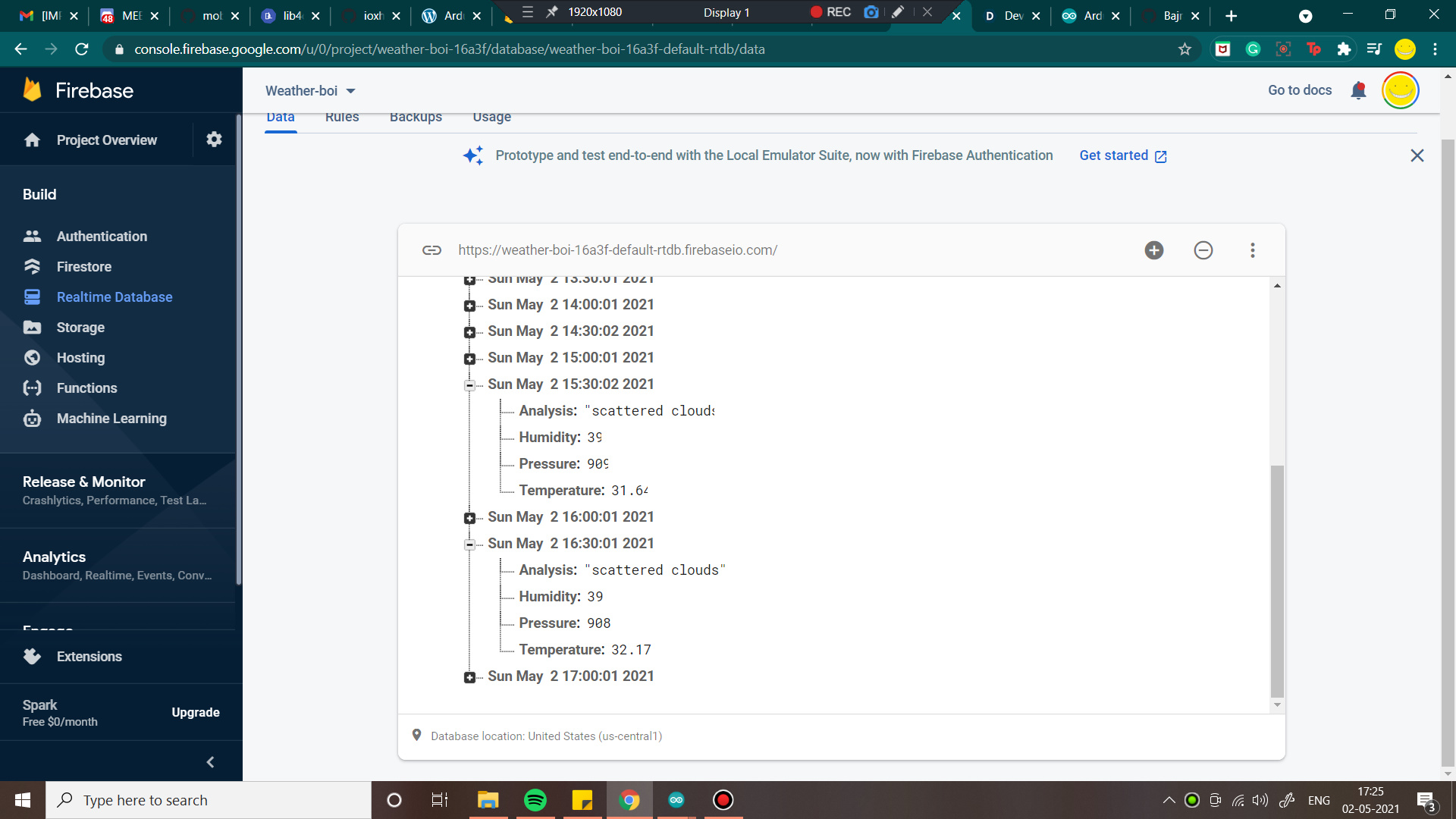This screenshot has width=1456, height=819.
Task: Open Spotify from the taskbar
Action: coord(535,800)
